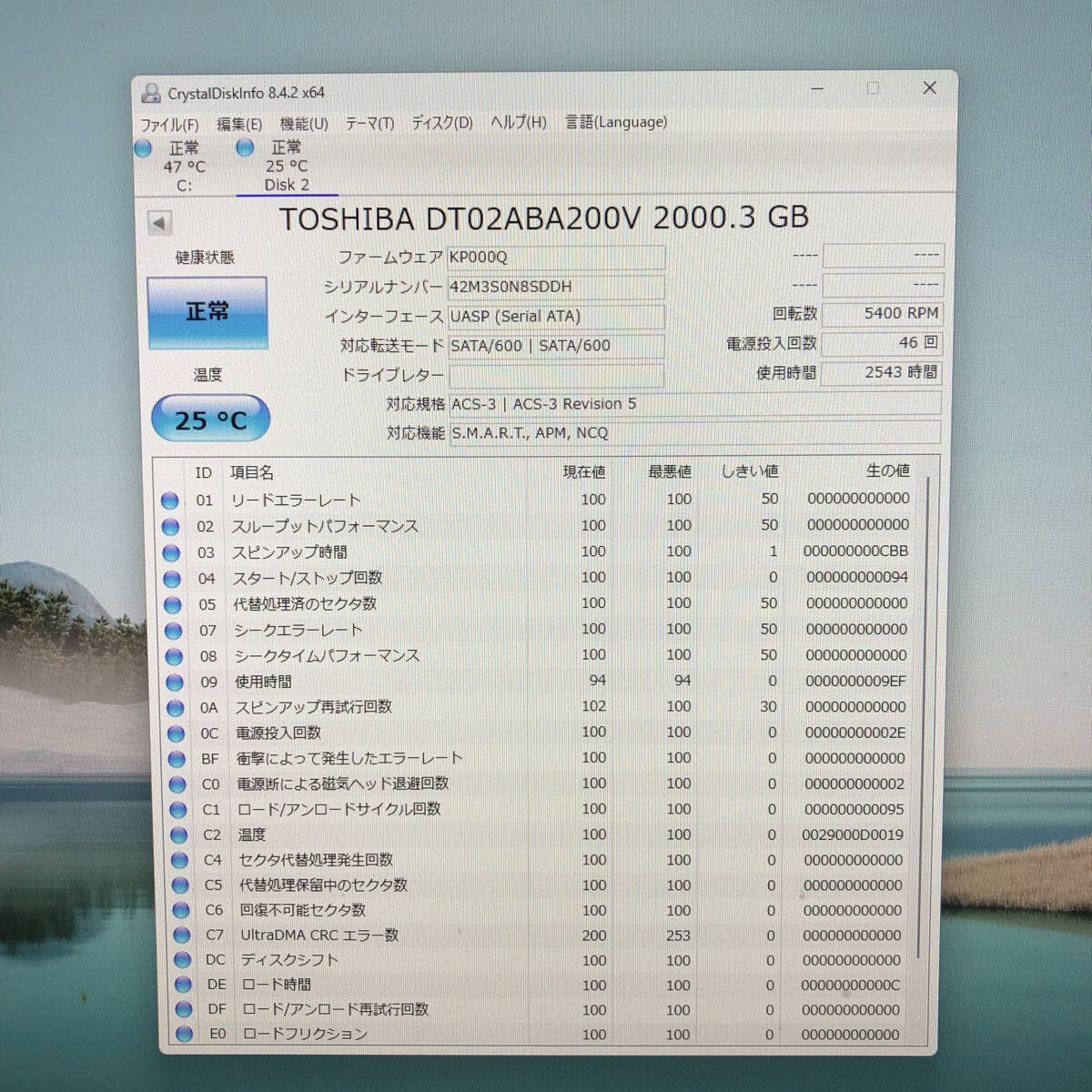Click status icon for ロード/アンロード再試行回数 row

point(185,1009)
